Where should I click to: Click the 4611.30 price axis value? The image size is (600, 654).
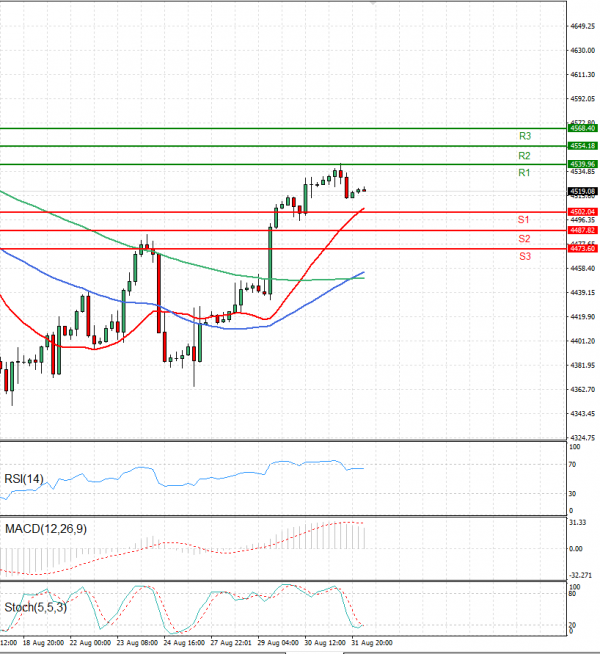(582, 75)
